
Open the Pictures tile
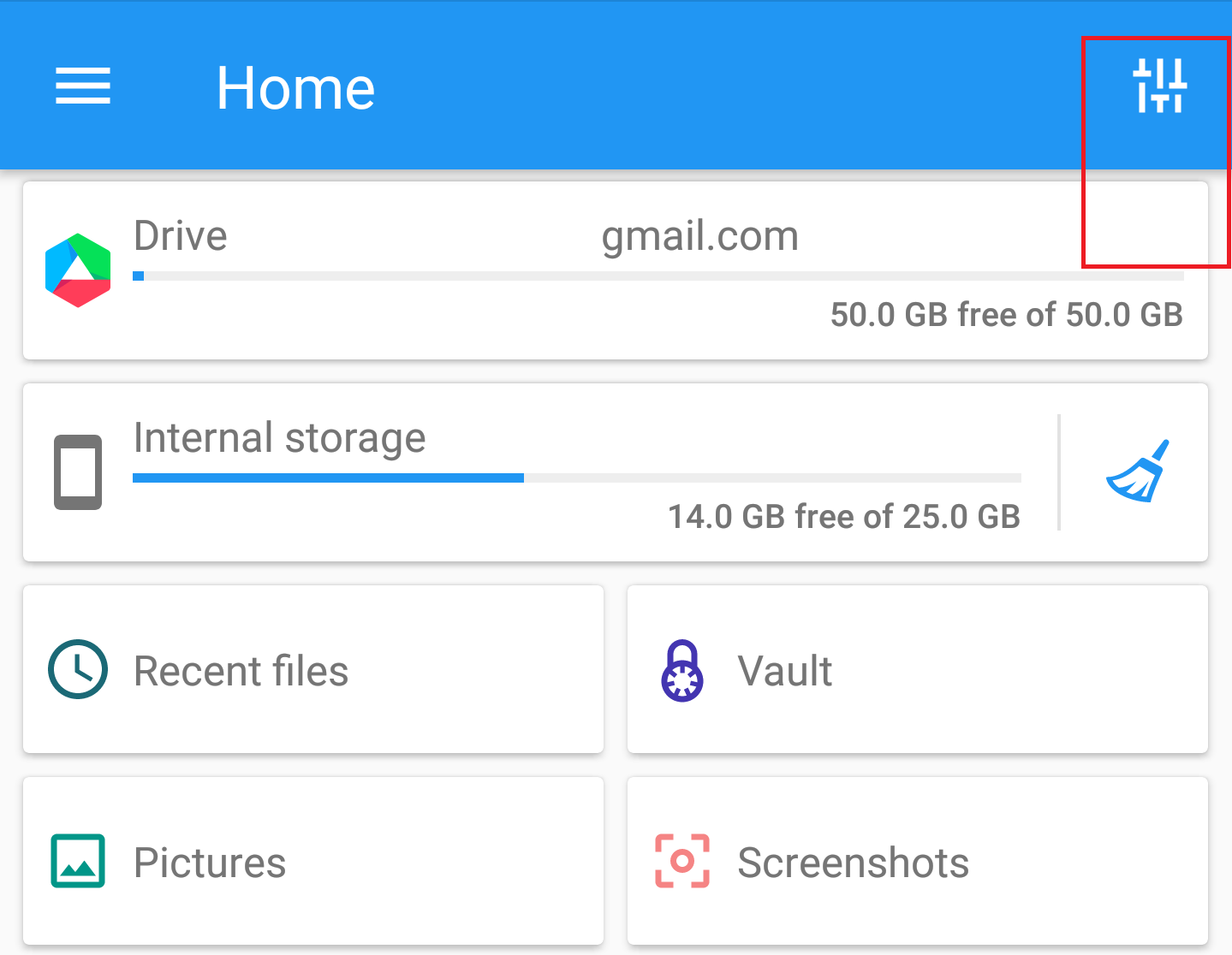click(313, 861)
